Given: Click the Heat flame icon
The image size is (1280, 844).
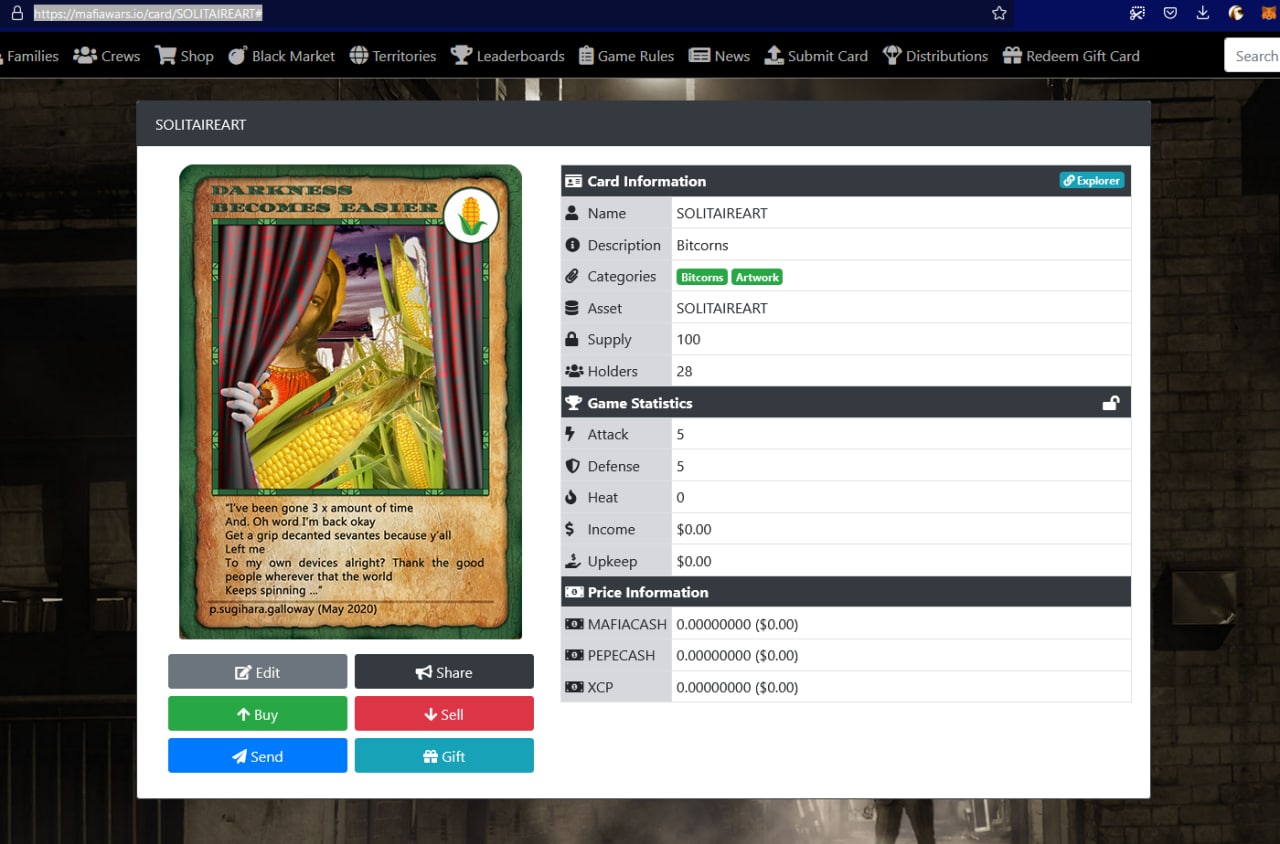Looking at the screenshot, I should 572,497.
